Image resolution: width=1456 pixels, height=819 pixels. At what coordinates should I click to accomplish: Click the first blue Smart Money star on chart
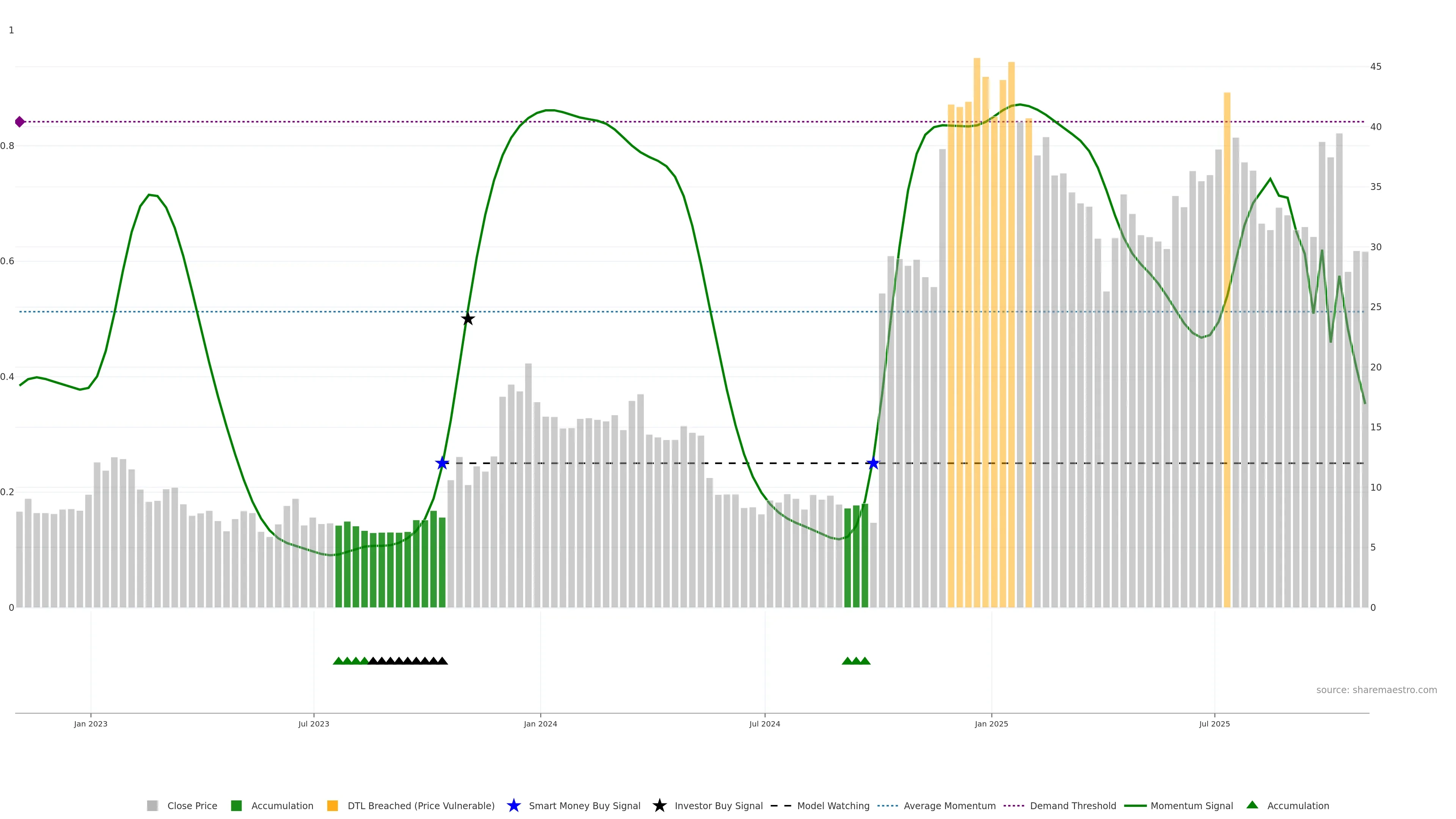tap(442, 463)
